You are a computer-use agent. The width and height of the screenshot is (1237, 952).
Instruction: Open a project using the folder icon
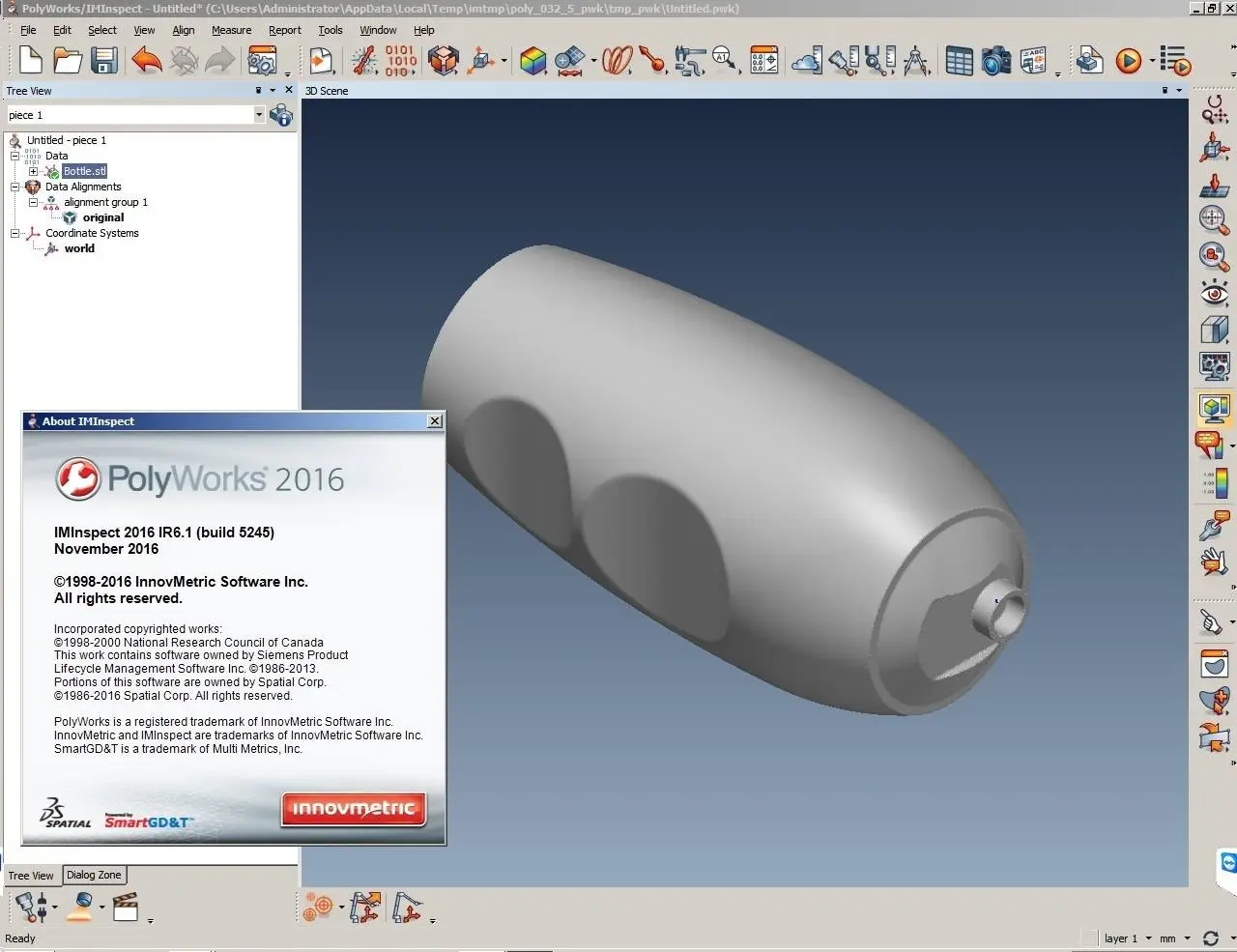(x=68, y=61)
